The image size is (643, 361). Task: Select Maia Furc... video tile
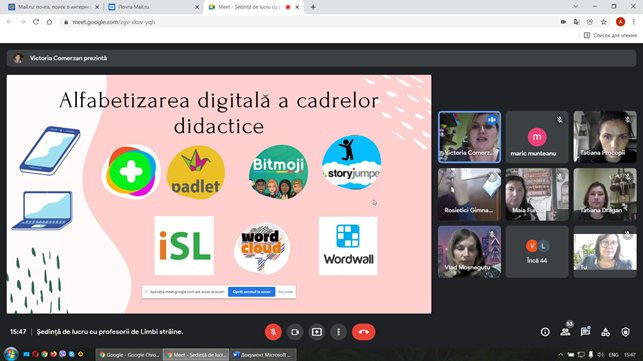coord(537,194)
